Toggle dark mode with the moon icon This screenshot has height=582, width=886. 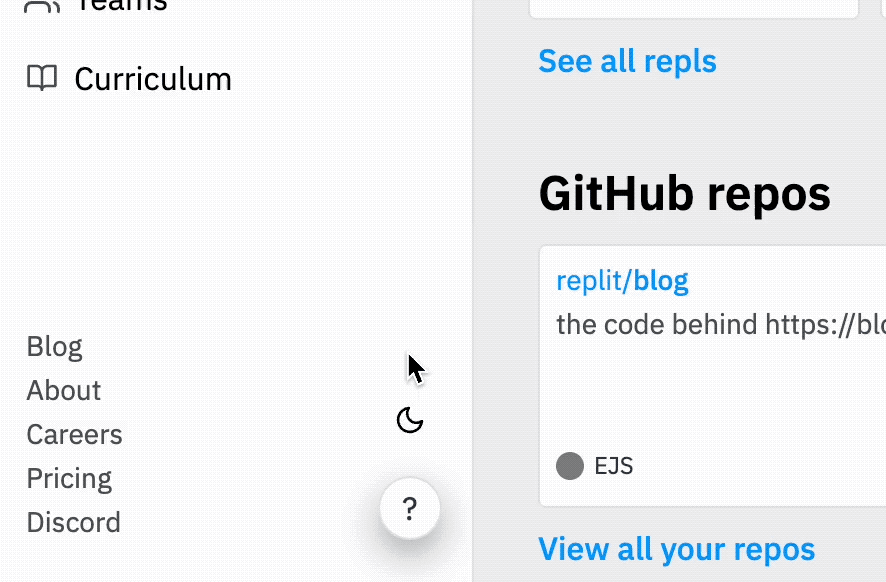coord(410,421)
